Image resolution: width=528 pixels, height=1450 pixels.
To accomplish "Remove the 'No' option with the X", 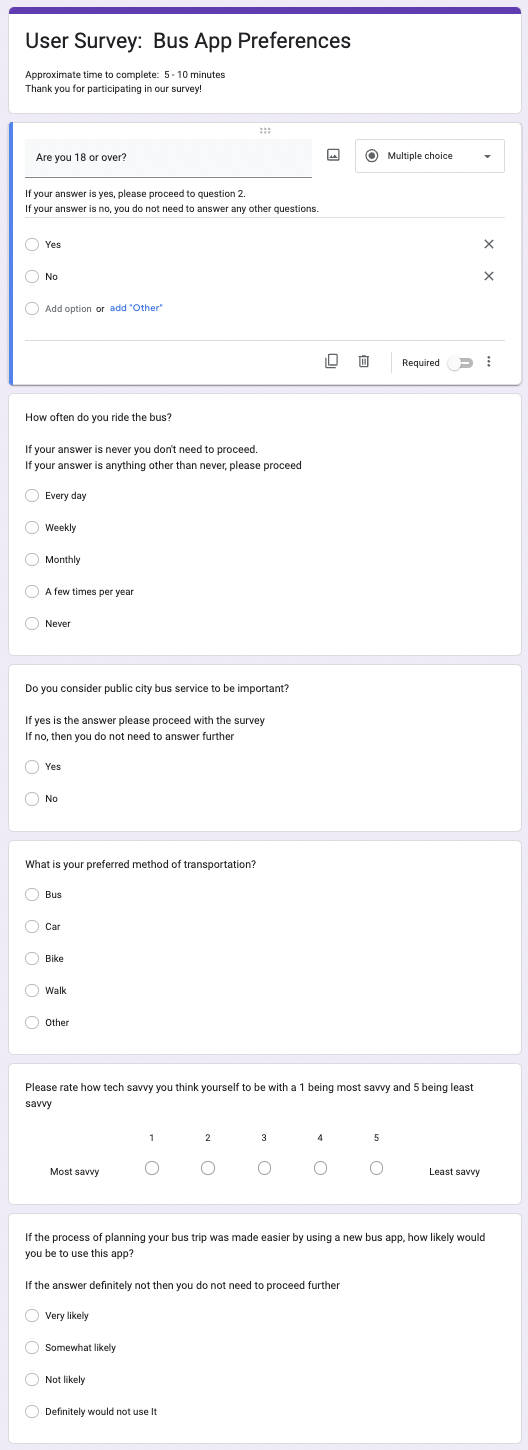I will click(x=489, y=276).
